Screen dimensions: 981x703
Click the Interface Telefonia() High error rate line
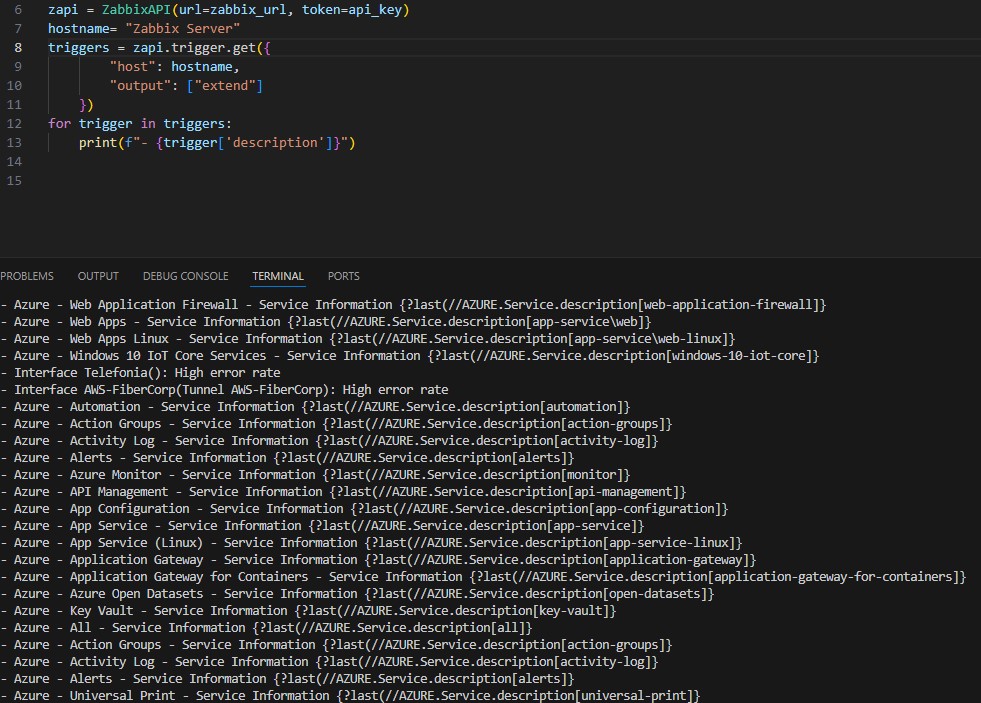(x=141, y=373)
